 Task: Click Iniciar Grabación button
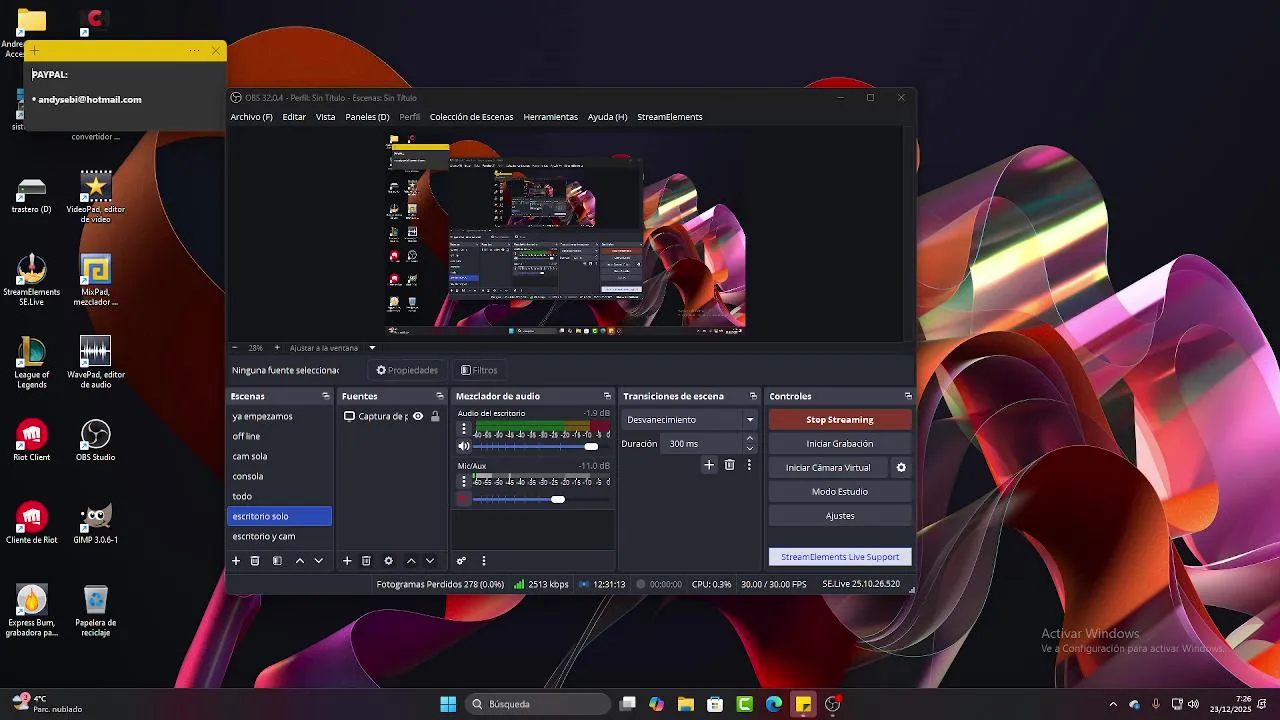point(840,444)
